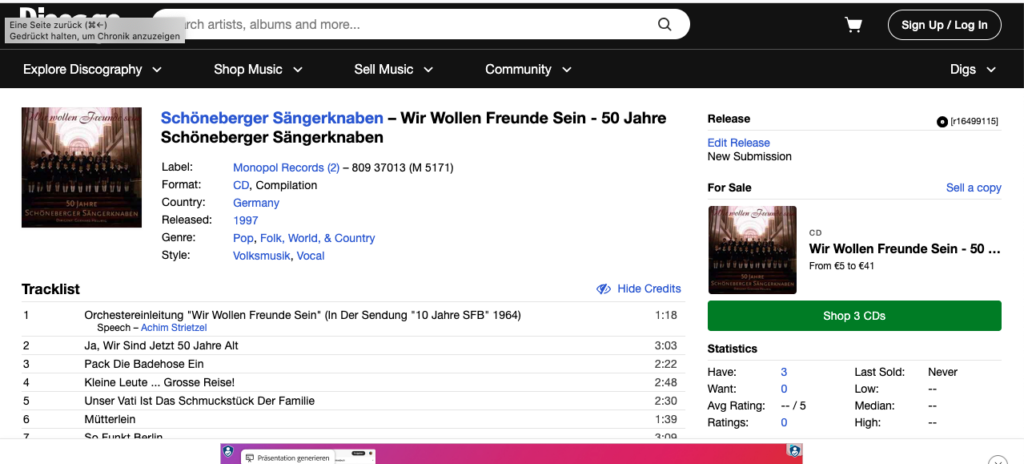Select track Pack Die Badehose Ein

tap(144, 364)
